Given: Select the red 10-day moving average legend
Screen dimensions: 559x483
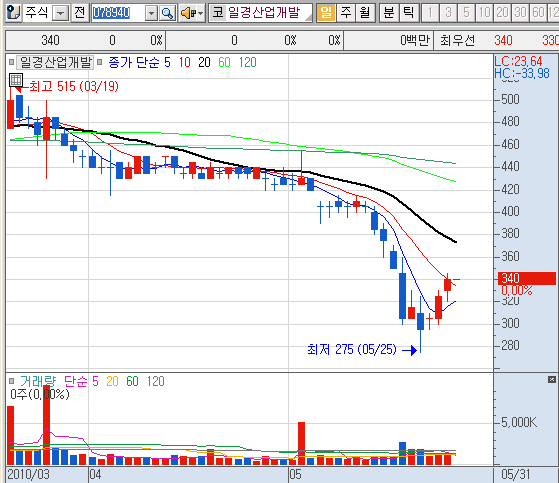Looking at the screenshot, I should click(185, 62).
